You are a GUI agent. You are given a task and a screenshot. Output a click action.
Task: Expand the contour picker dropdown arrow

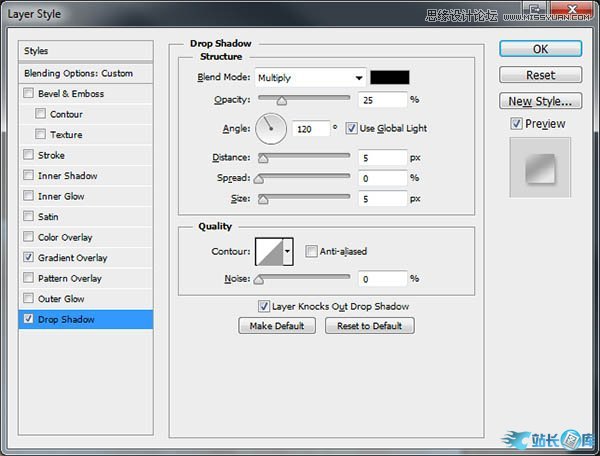tap(288, 252)
